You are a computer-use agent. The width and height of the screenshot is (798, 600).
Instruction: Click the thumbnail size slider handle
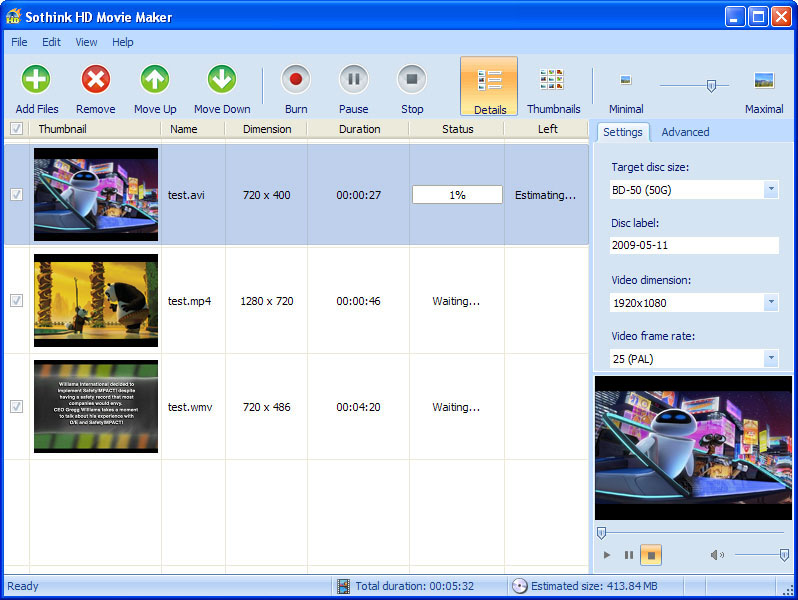coord(711,86)
